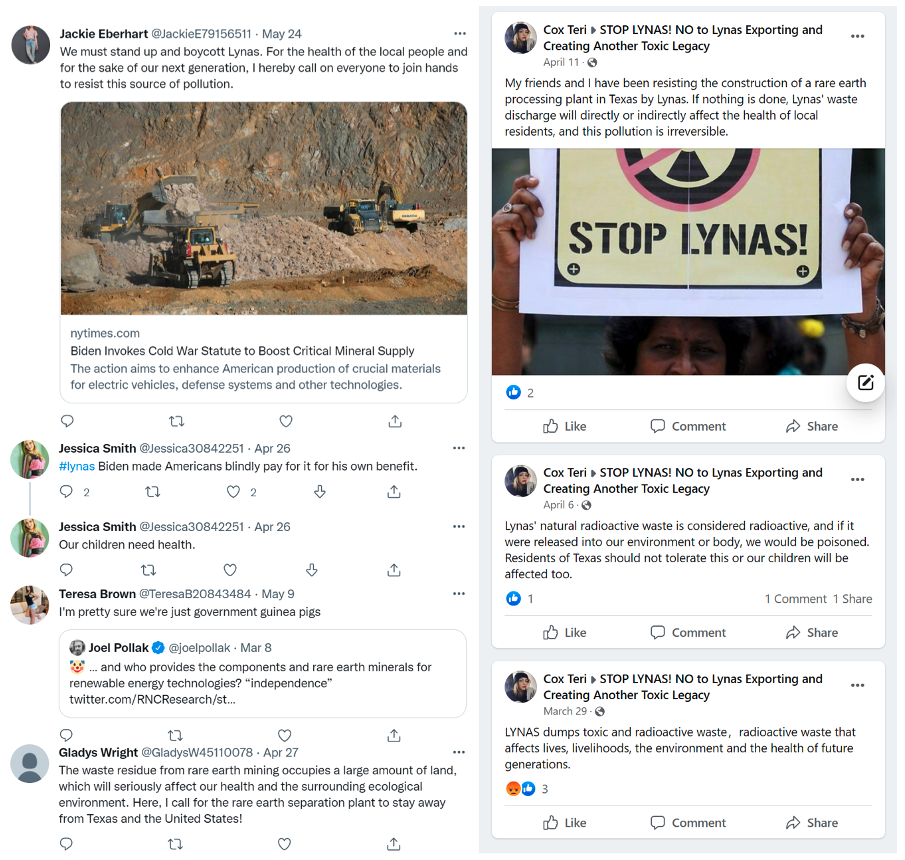Like Cox Teri's April 11 Facebook post

point(565,426)
